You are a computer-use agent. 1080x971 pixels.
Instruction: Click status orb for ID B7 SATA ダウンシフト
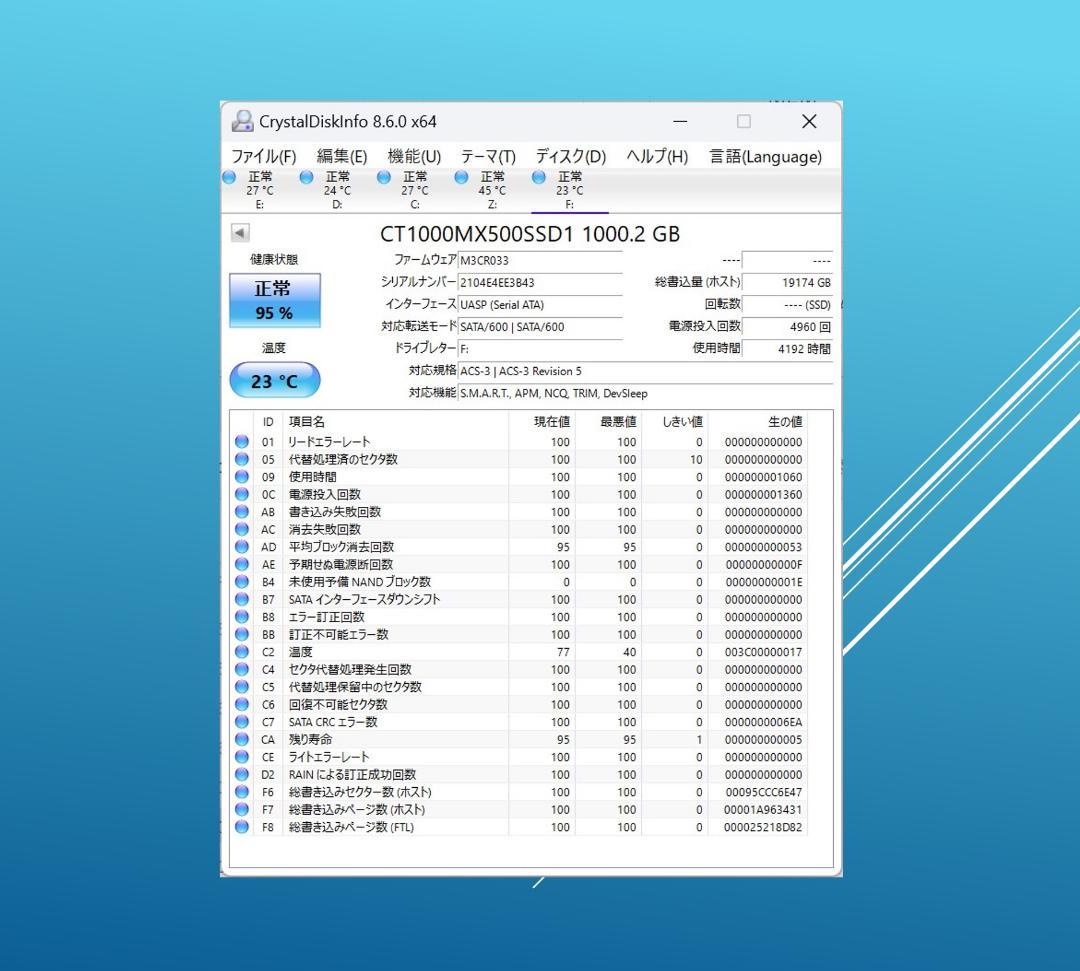(x=242, y=599)
